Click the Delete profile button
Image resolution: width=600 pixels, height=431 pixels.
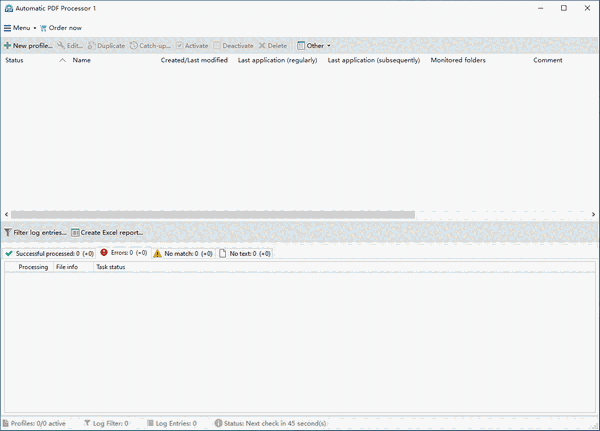point(273,46)
